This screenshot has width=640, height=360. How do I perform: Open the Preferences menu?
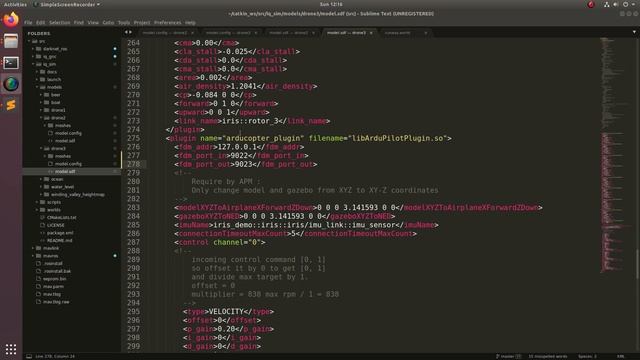click(167, 22)
